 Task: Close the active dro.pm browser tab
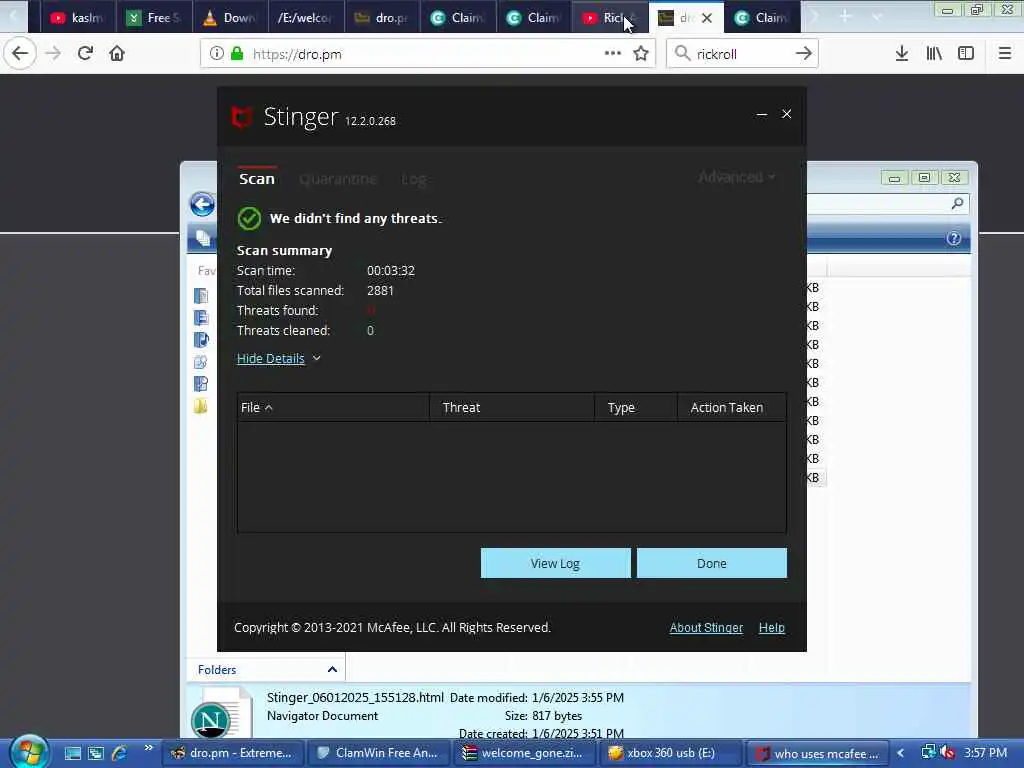pyautogui.click(x=707, y=18)
